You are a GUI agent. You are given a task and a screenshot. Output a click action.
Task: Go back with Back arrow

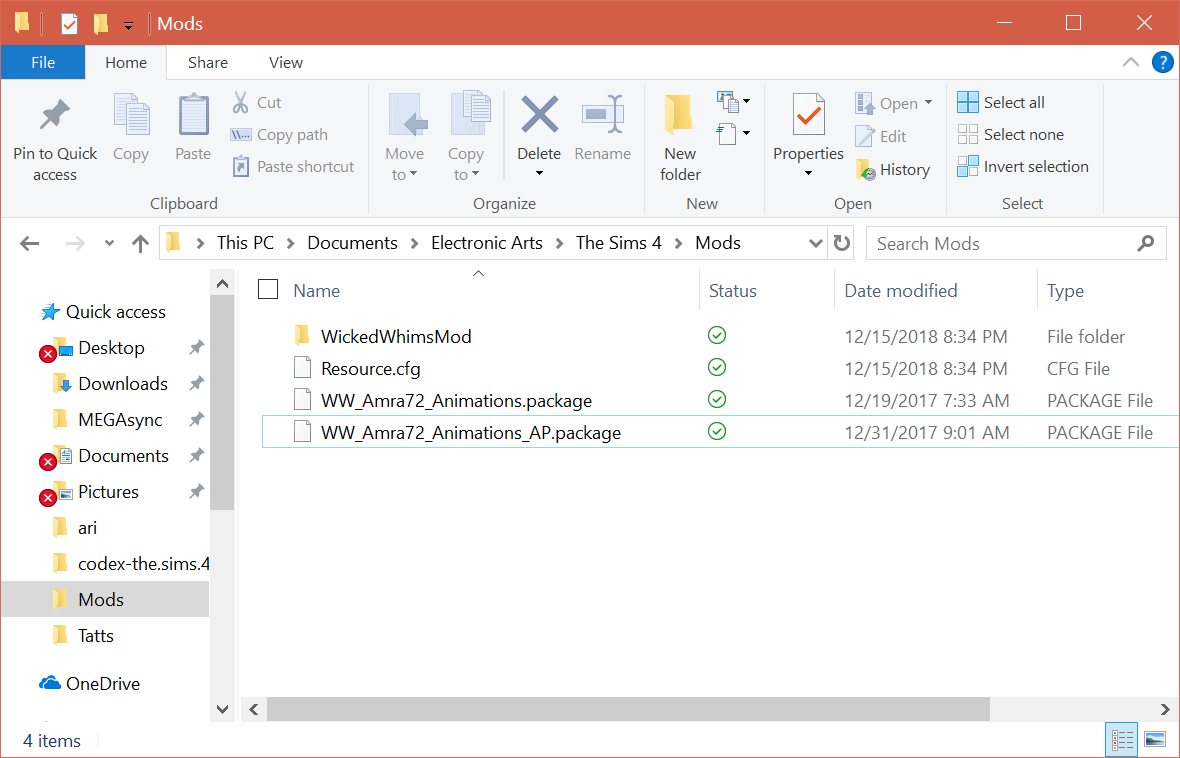click(29, 243)
